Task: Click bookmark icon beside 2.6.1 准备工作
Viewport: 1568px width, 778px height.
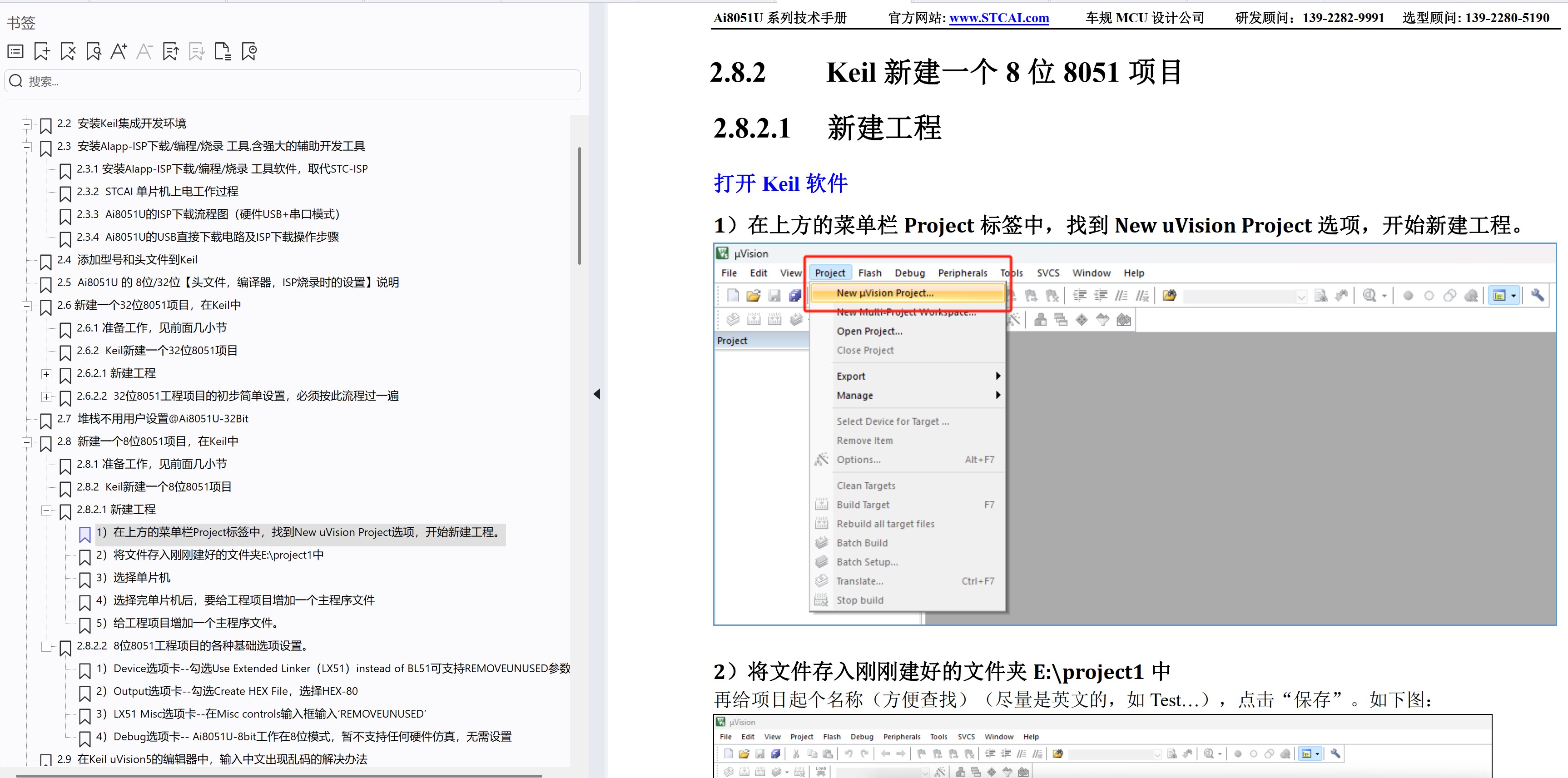Action: (x=65, y=330)
